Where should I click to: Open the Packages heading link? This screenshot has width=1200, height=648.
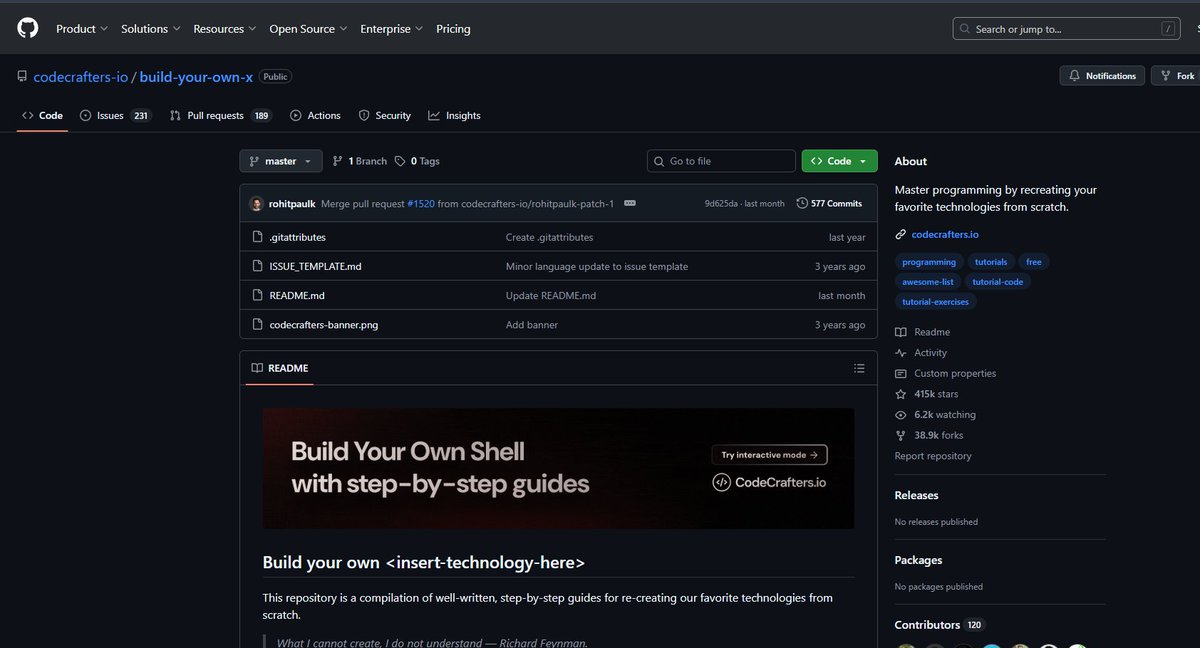click(x=919, y=560)
